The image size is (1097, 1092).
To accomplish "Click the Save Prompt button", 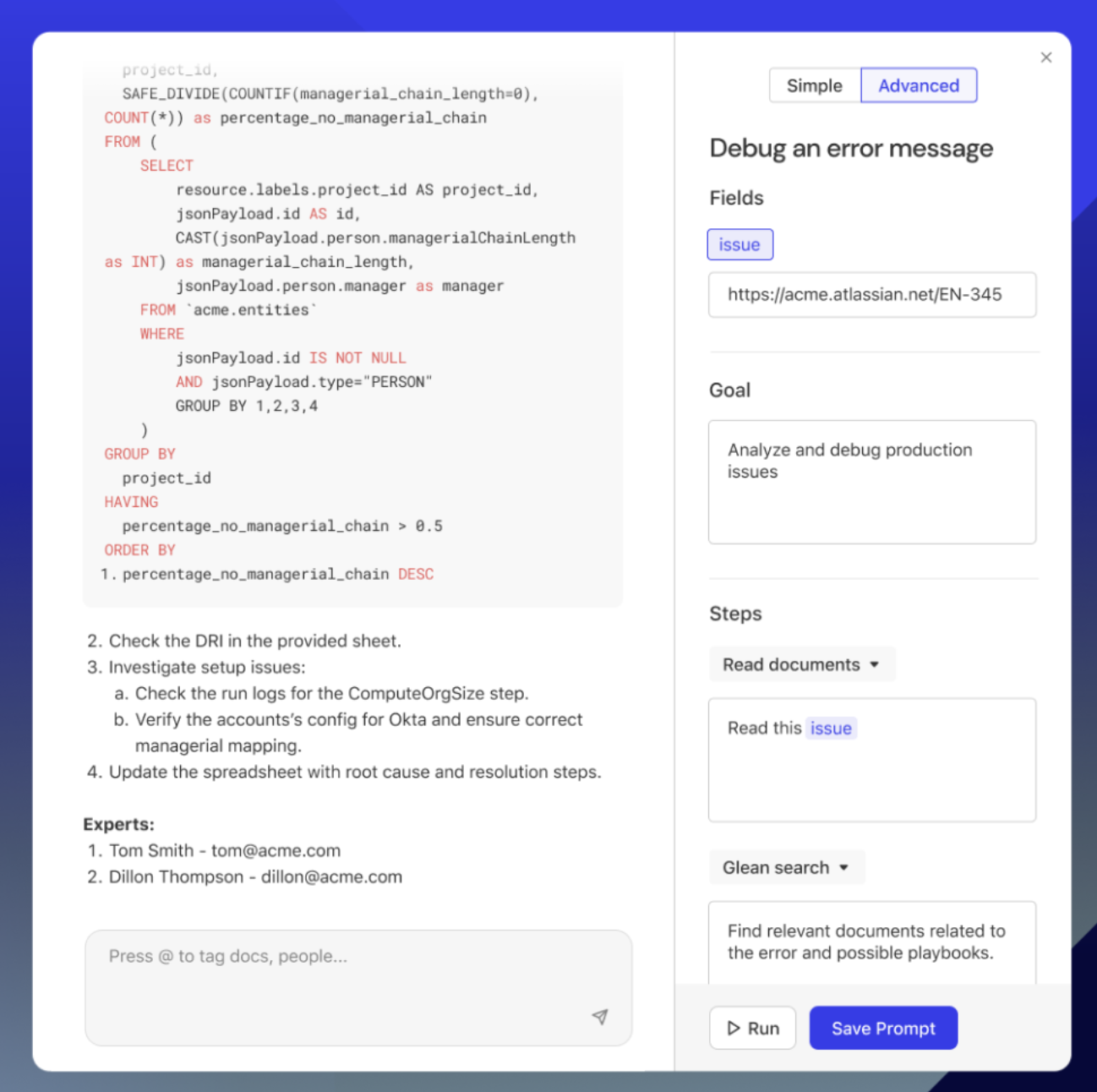I will 883,1028.
